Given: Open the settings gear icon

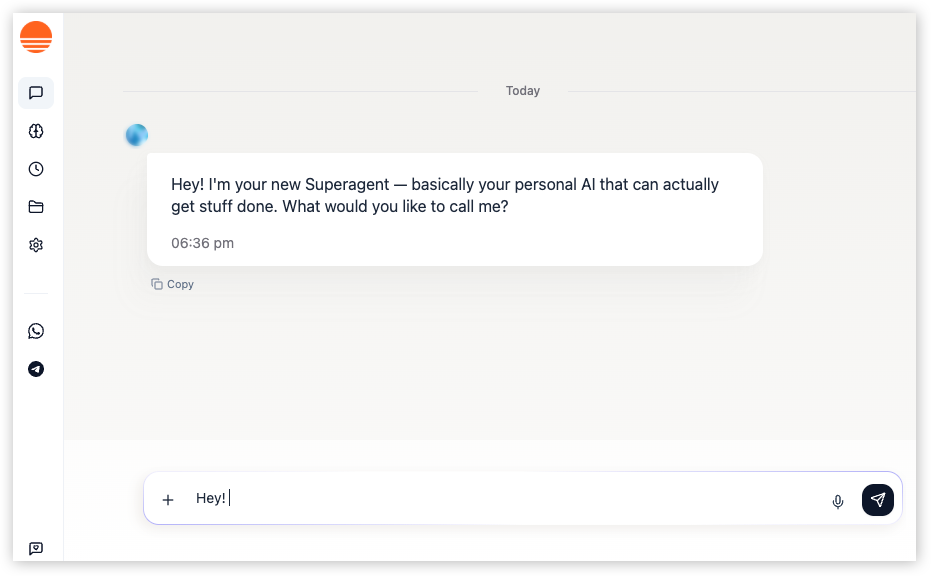Looking at the screenshot, I should 36,244.
